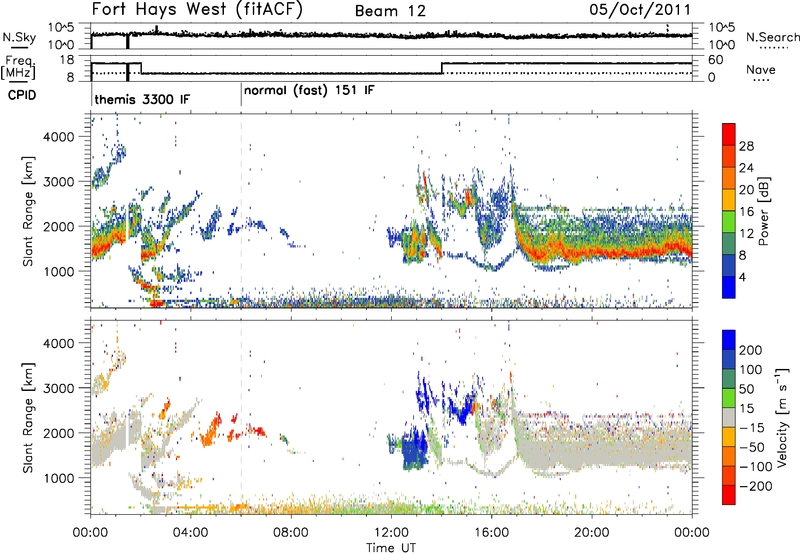800x554 pixels.
Task: Click the 'Nave' legend label
Action: [761, 69]
